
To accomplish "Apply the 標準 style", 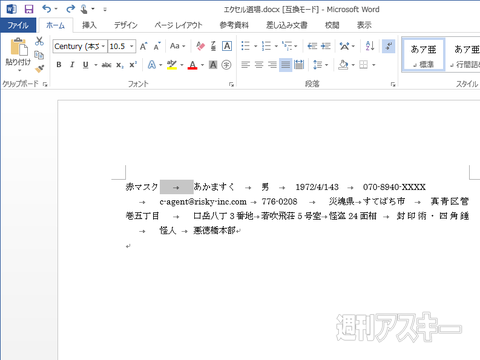I will point(423,55).
